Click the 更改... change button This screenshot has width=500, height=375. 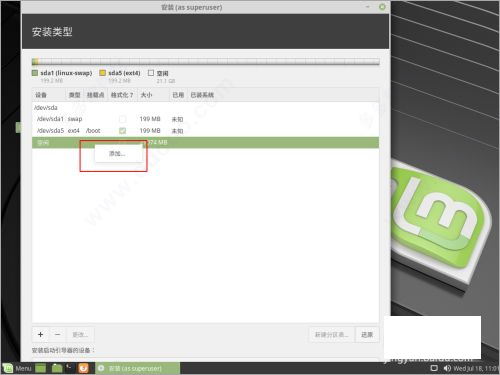click(80, 334)
